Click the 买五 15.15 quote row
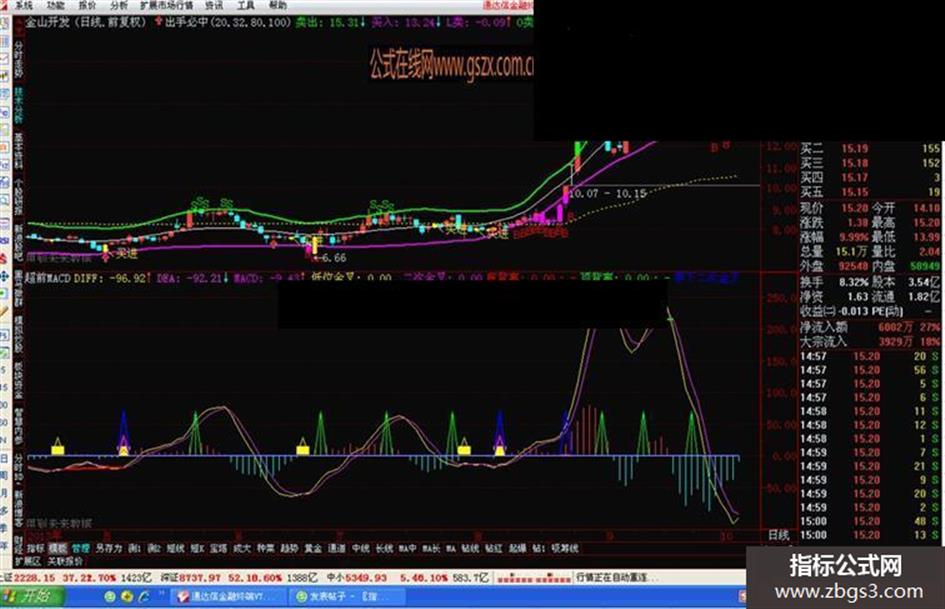Image resolution: width=945 pixels, height=609 pixels. click(x=870, y=192)
